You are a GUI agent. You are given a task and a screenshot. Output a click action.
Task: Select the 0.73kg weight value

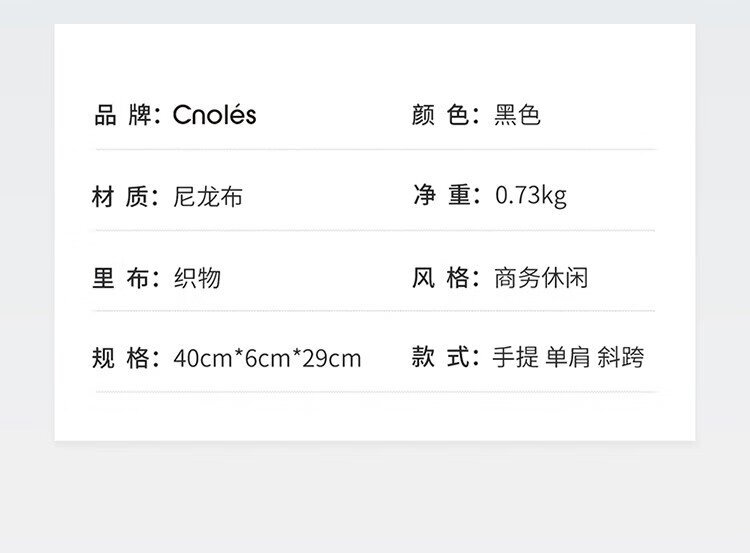tap(530, 196)
